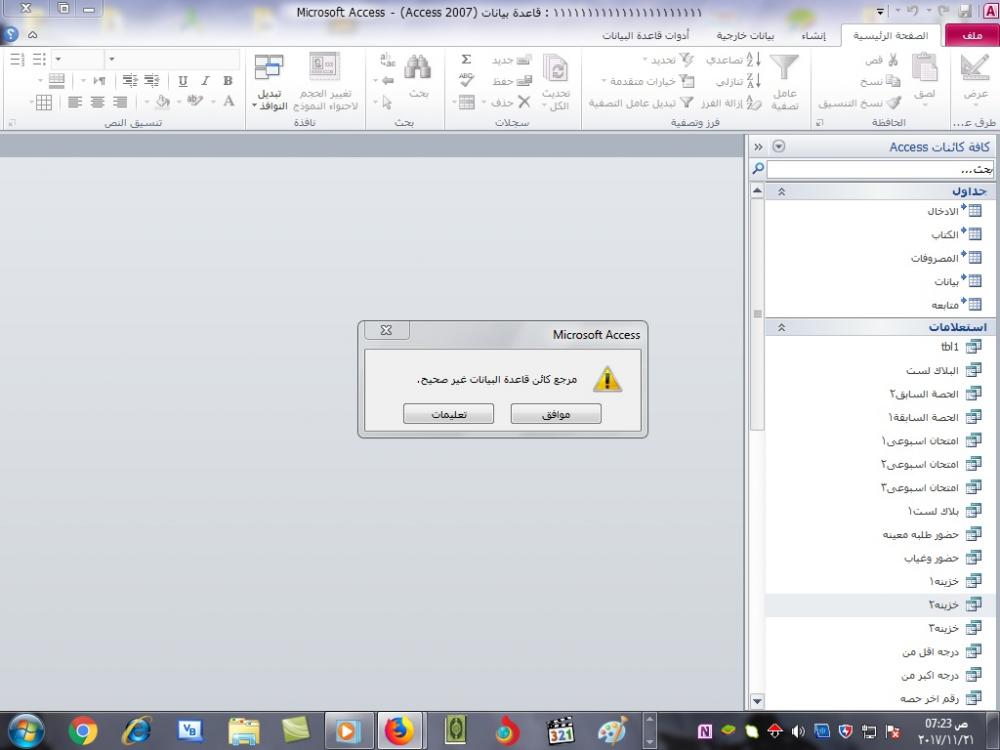Collapse the navigation pane with double-arrow button
The height and width of the screenshot is (750, 1000).
[758, 147]
